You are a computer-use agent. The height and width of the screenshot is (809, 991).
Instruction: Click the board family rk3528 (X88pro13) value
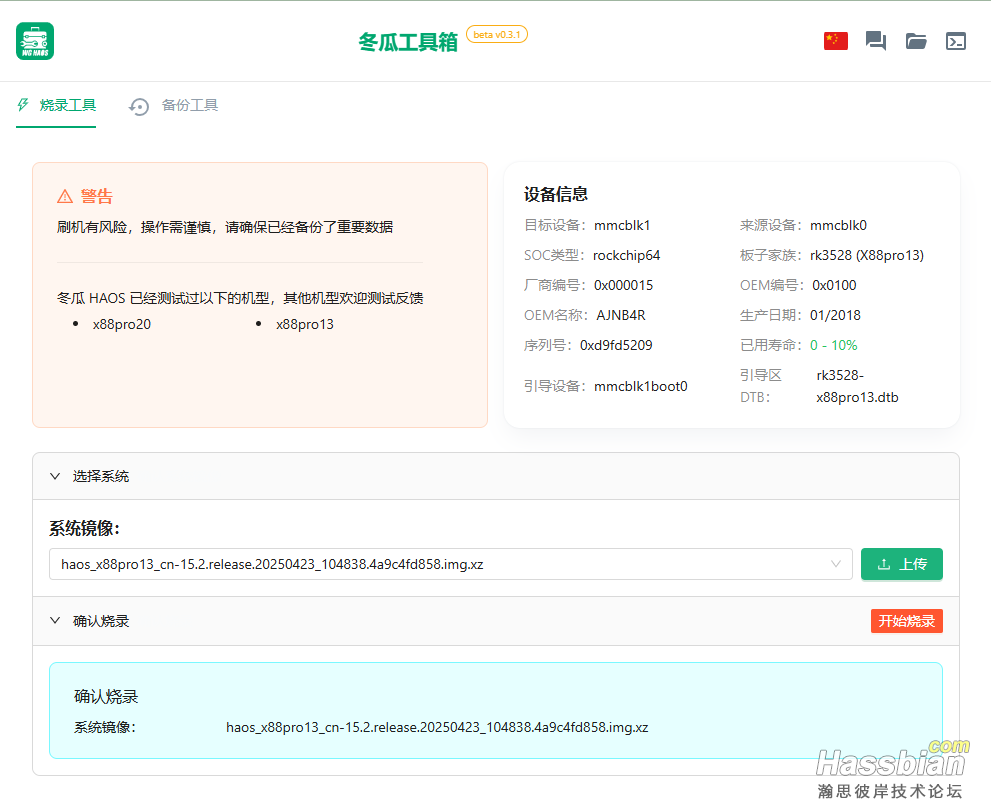867,255
